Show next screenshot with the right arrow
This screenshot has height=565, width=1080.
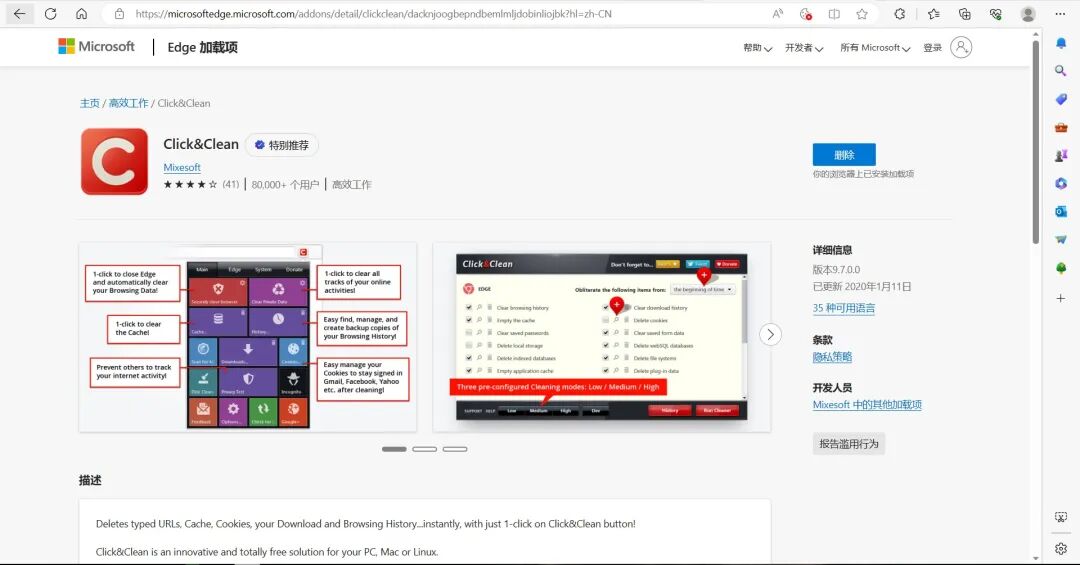click(x=770, y=335)
